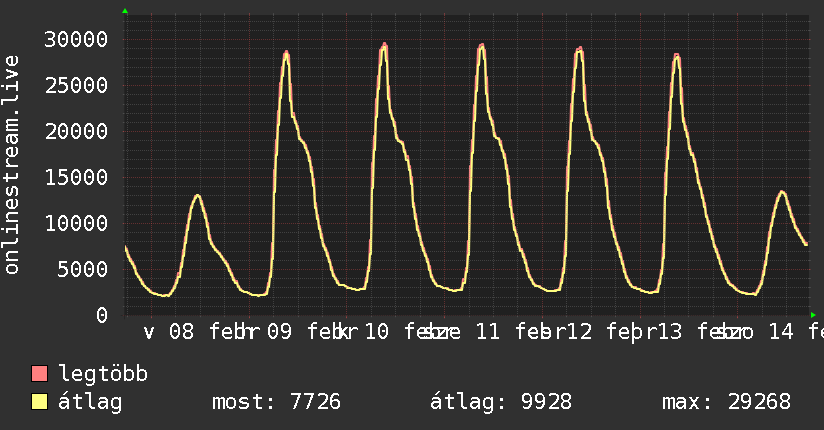Click the 'átlag: 9928' statistic
The height and width of the screenshot is (430, 824).
point(501,402)
